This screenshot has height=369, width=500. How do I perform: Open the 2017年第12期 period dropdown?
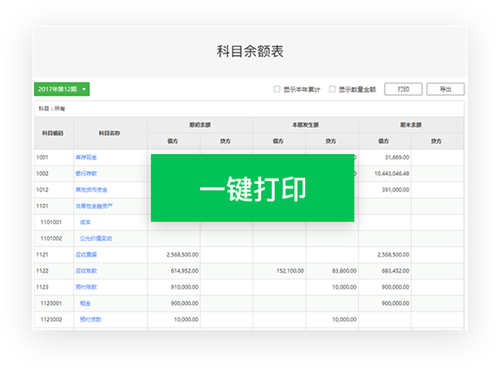[x=62, y=89]
